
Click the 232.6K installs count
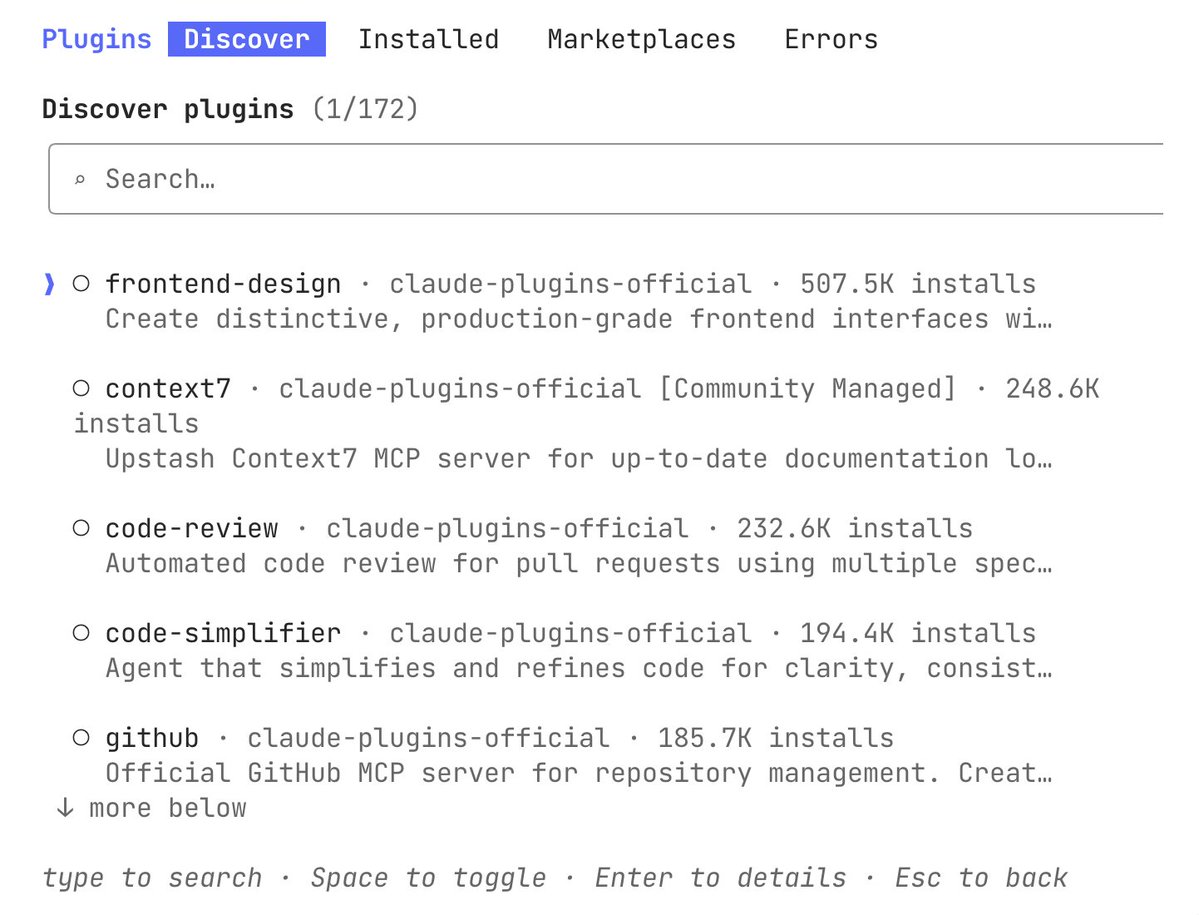(x=854, y=529)
